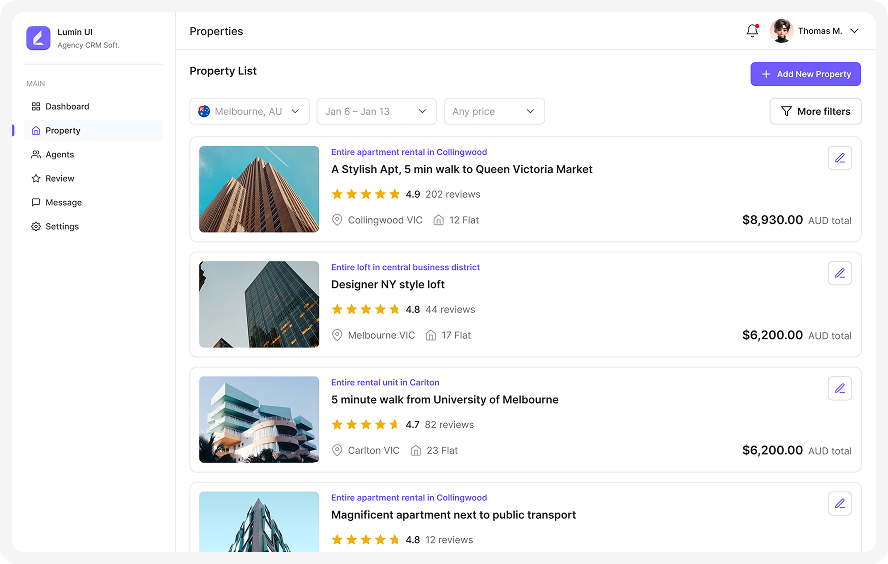Go to Dashboard in sidebar
This screenshot has height=564, width=888.
67,106
